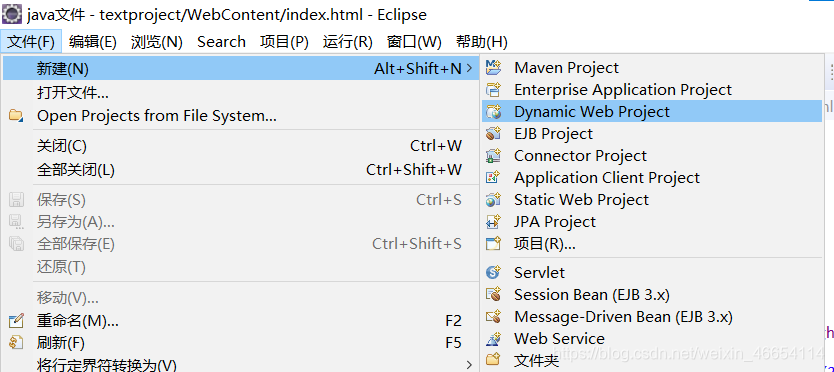834x372 pixels.
Task: Create a new Dynamic Web Project
Action: (652, 112)
